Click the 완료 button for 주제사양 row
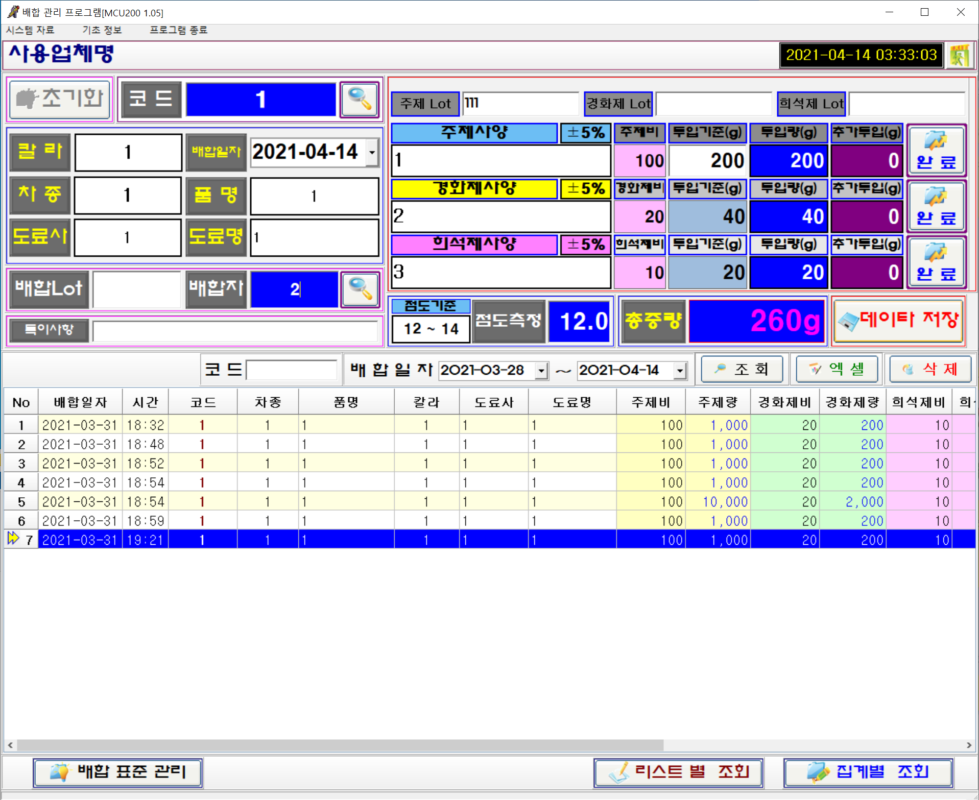 936,150
